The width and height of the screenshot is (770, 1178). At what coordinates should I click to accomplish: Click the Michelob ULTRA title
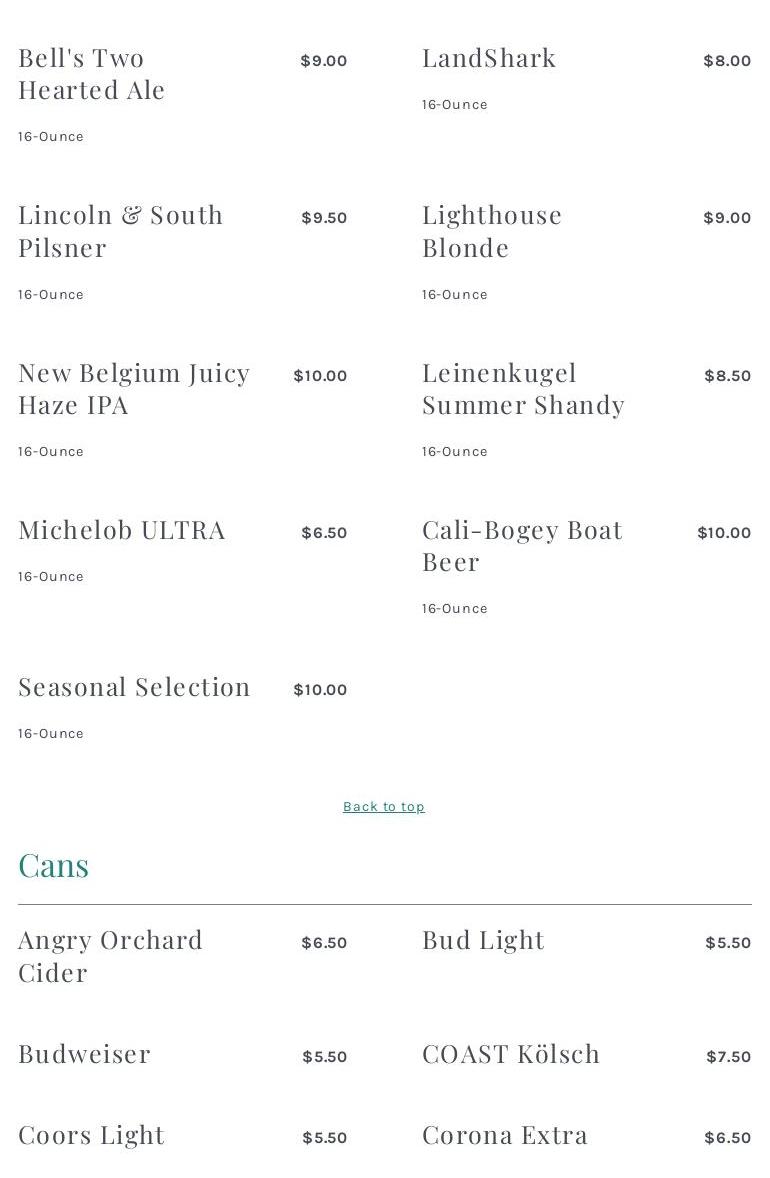pos(122,530)
